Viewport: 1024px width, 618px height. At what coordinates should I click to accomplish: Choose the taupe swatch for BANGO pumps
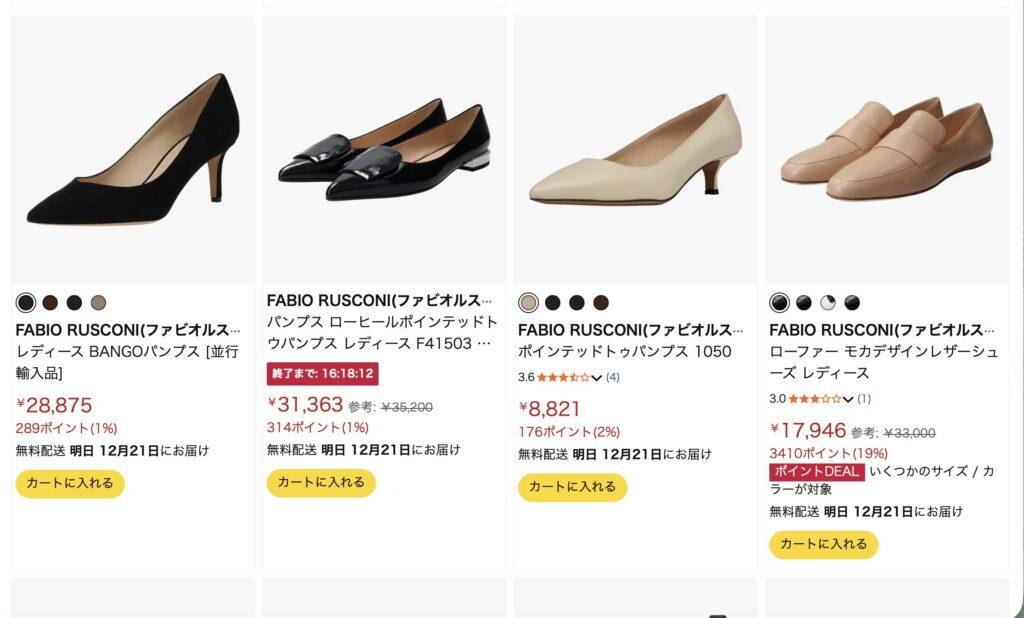pos(98,303)
